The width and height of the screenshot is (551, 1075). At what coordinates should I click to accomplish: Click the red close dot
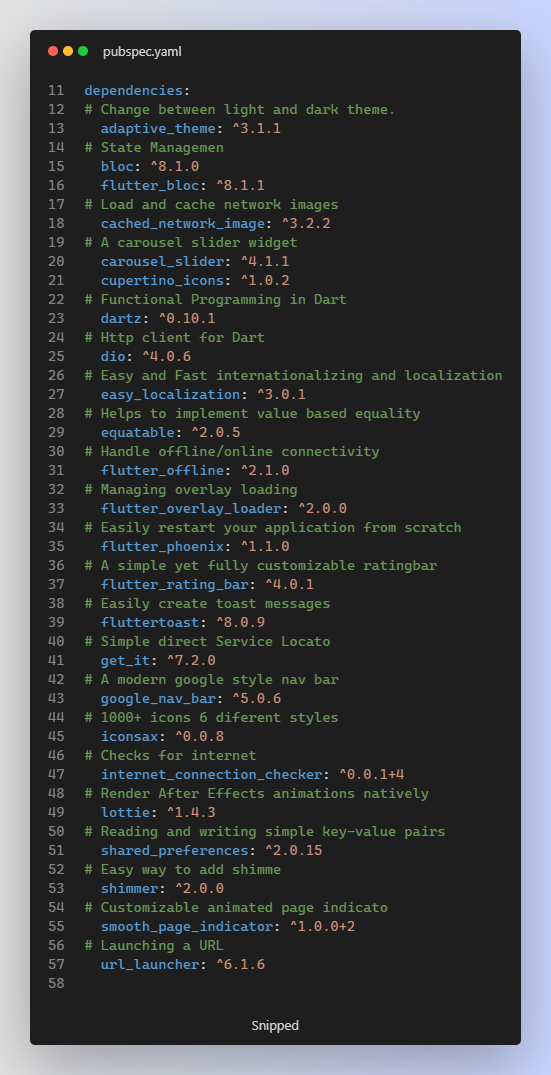pyautogui.click(x=53, y=51)
